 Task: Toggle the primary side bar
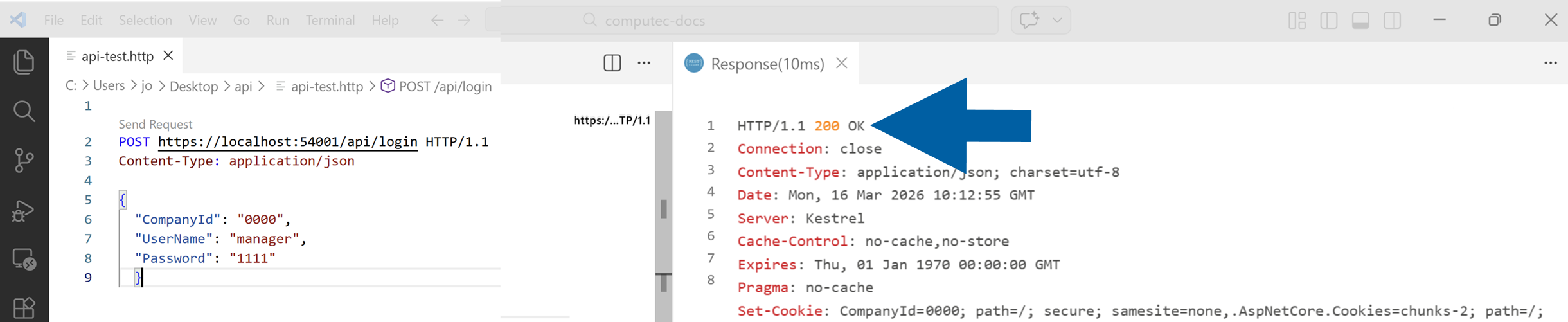1328,21
